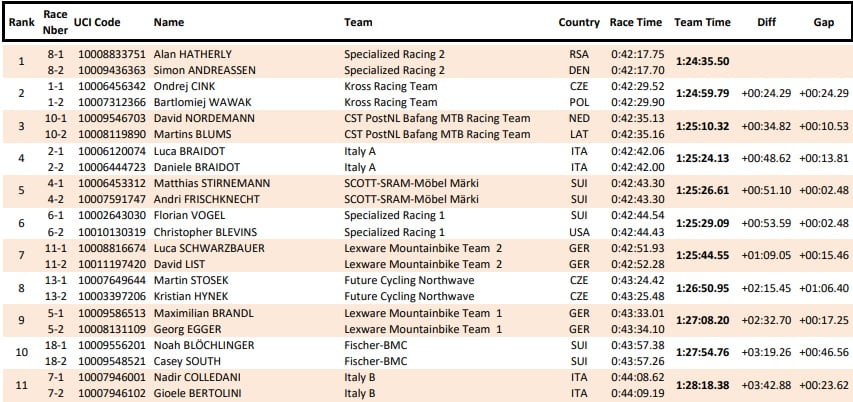The height and width of the screenshot is (402, 853).
Task: Select the Gap column header
Action: click(x=823, y=22)
